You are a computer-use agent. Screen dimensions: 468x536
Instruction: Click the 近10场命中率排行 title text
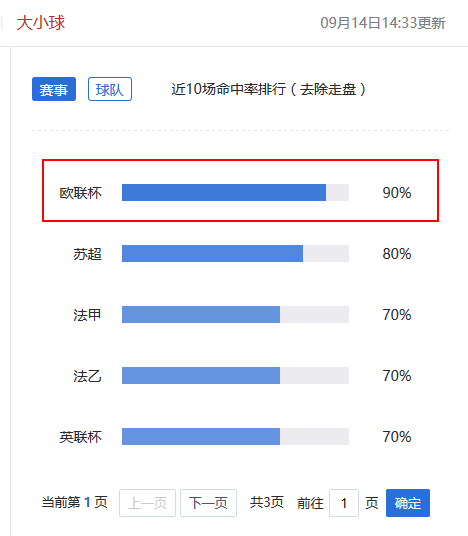pos(229,89)
